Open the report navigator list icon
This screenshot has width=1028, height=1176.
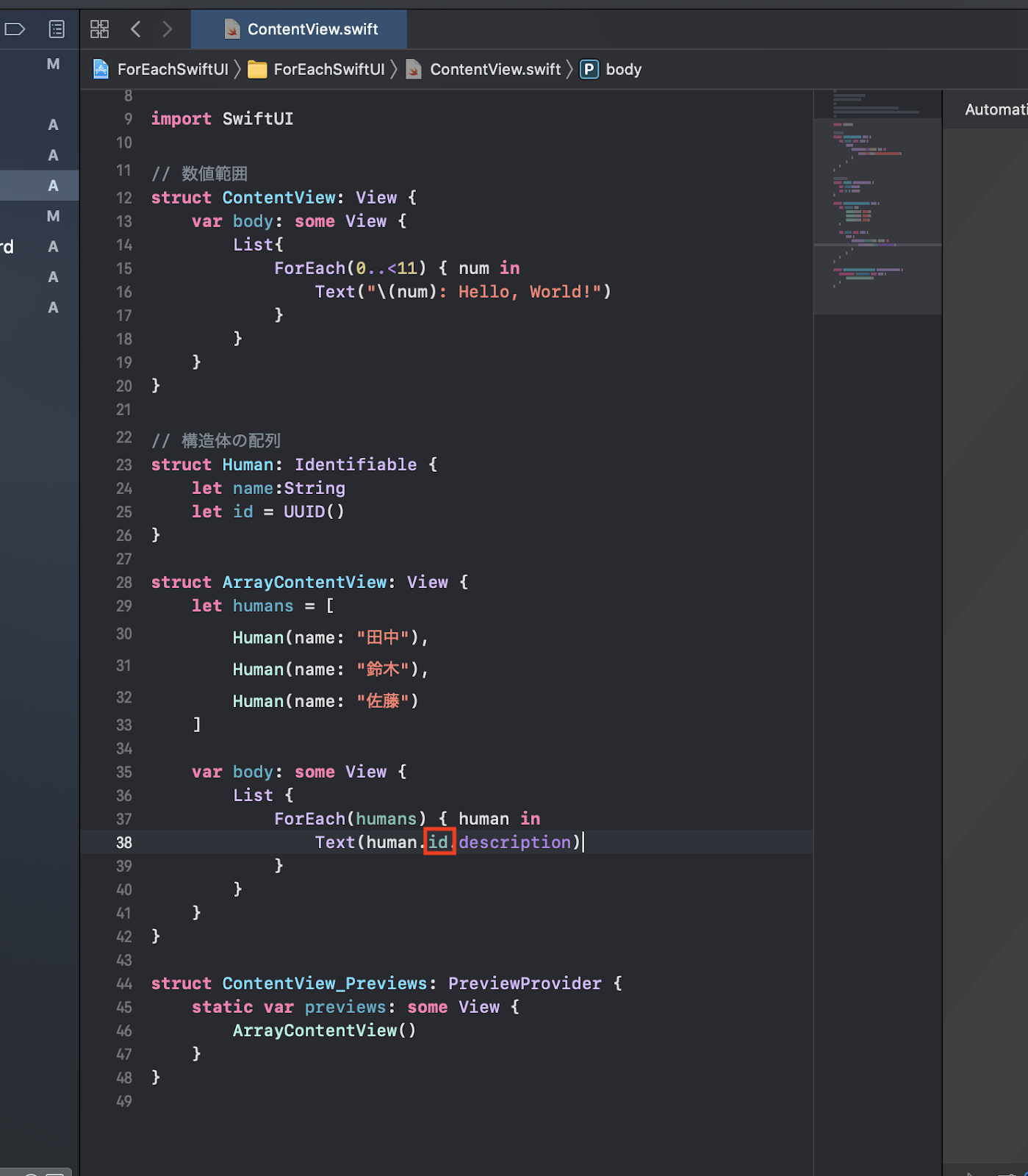[57, 29]
